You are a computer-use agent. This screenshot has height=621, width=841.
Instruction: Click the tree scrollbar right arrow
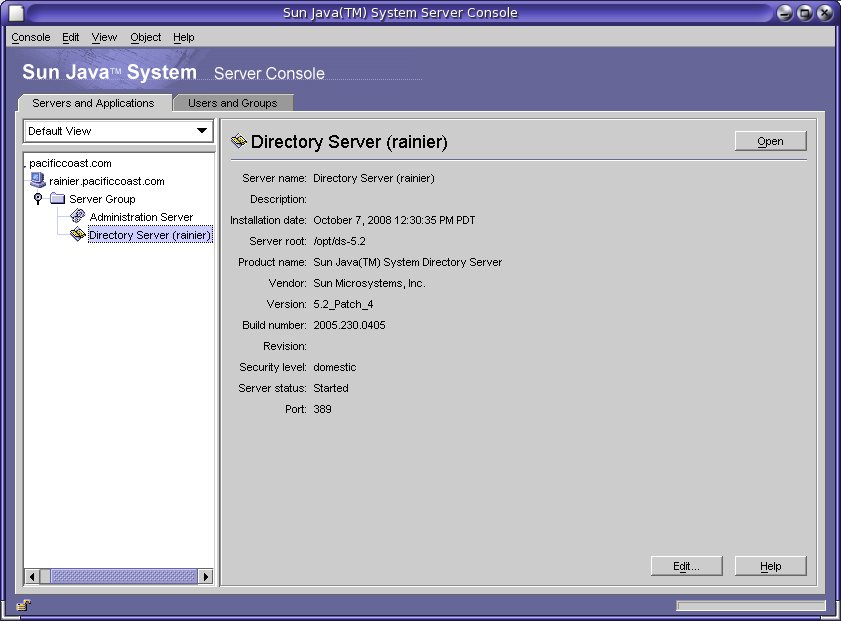[x=205, y=576]
